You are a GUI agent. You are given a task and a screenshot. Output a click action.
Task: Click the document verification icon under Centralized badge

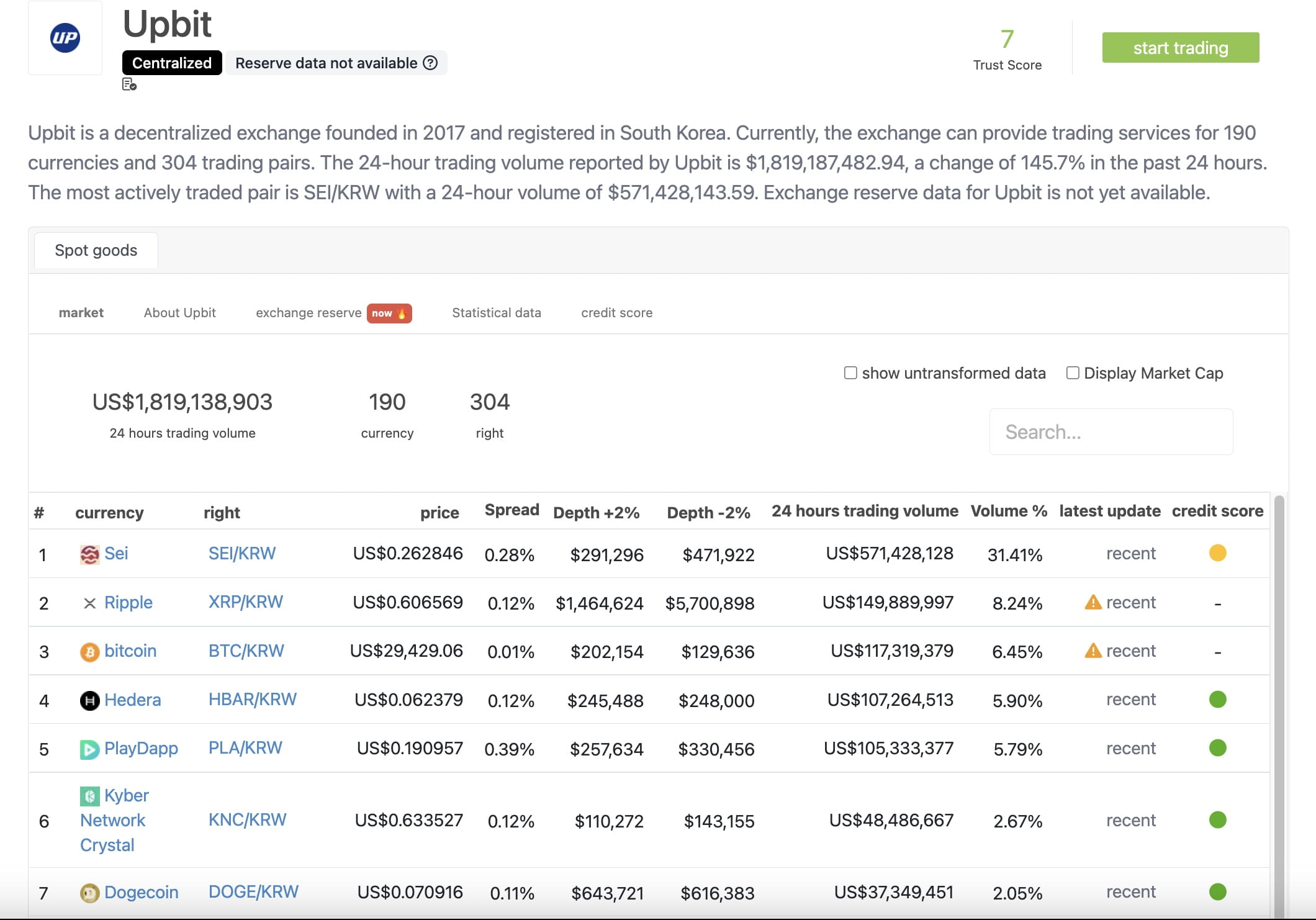tap(129, 84)
